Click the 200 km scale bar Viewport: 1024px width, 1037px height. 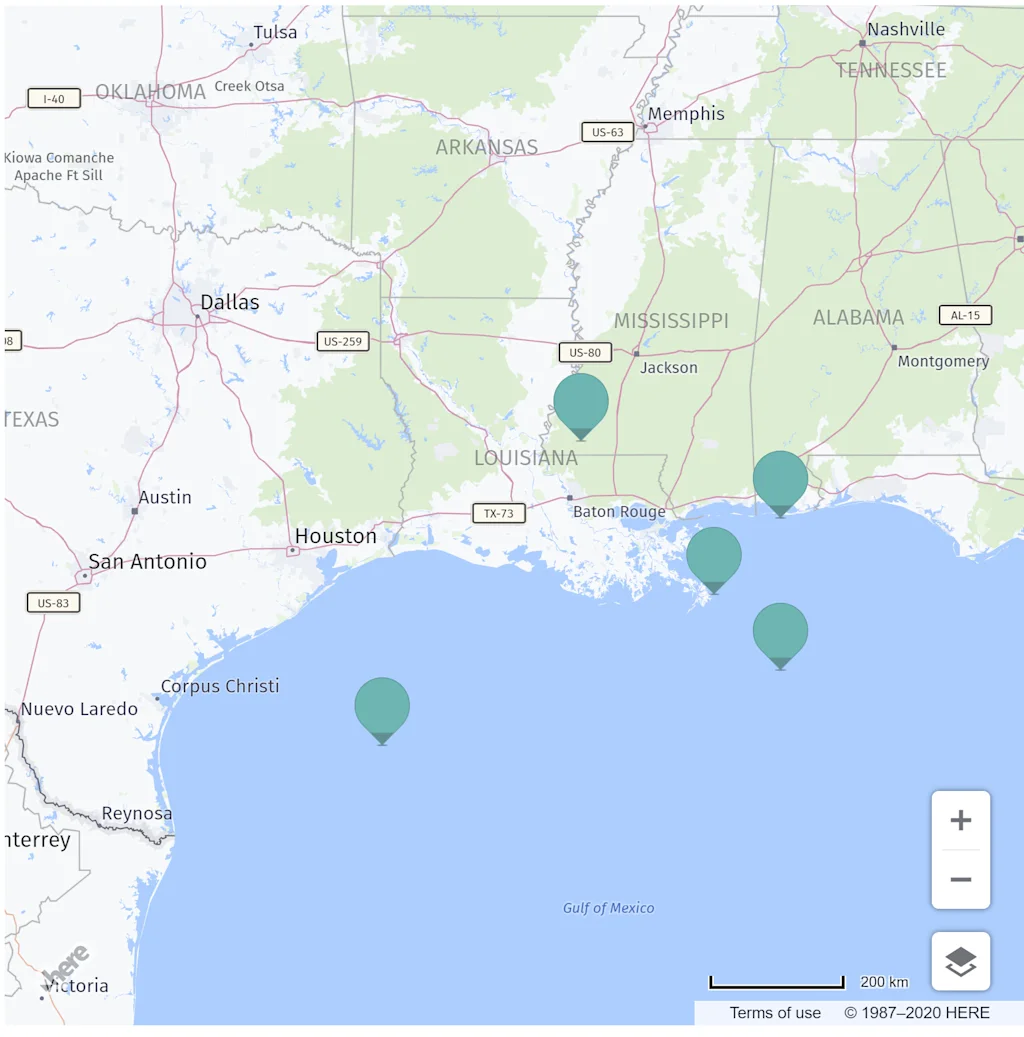[x=777, y=983]
